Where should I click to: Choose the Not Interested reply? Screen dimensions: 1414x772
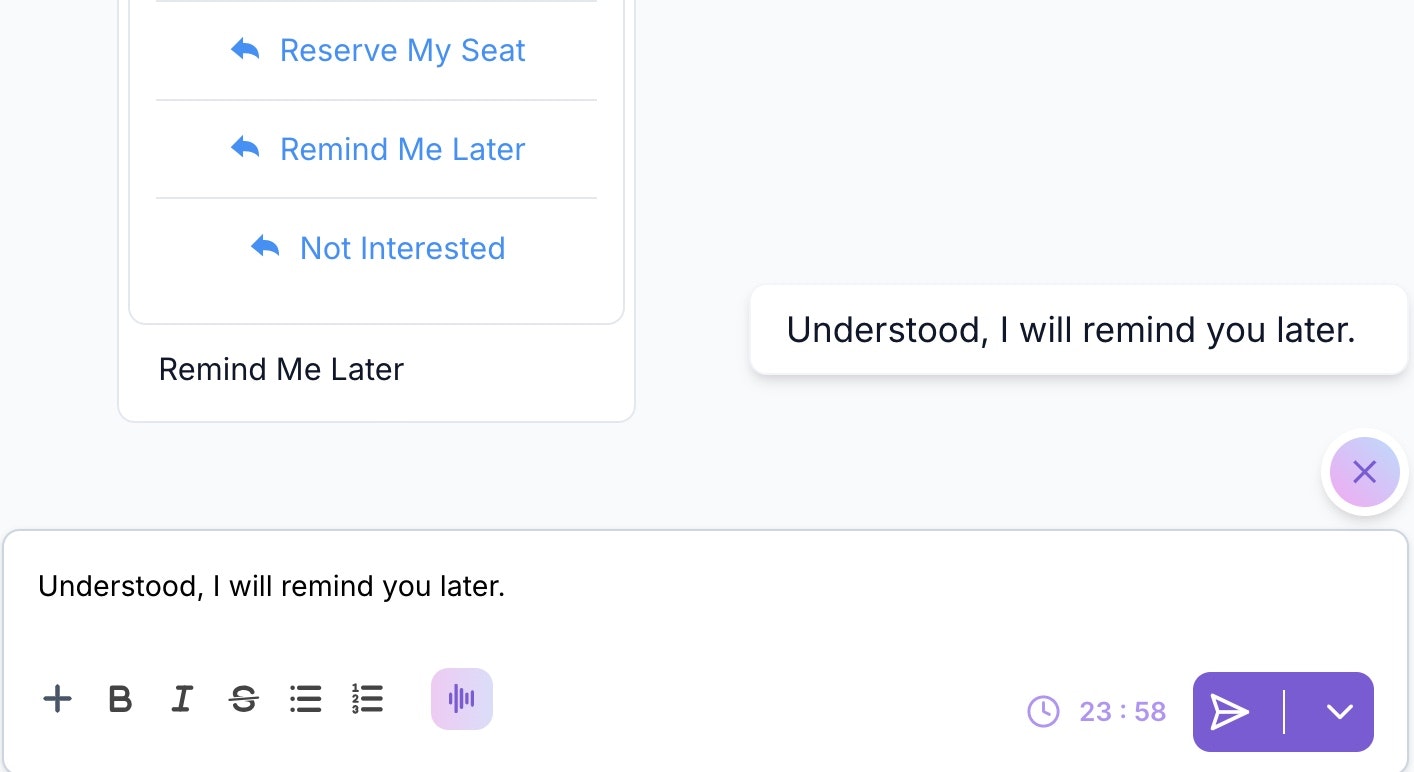tap(377, 248)
